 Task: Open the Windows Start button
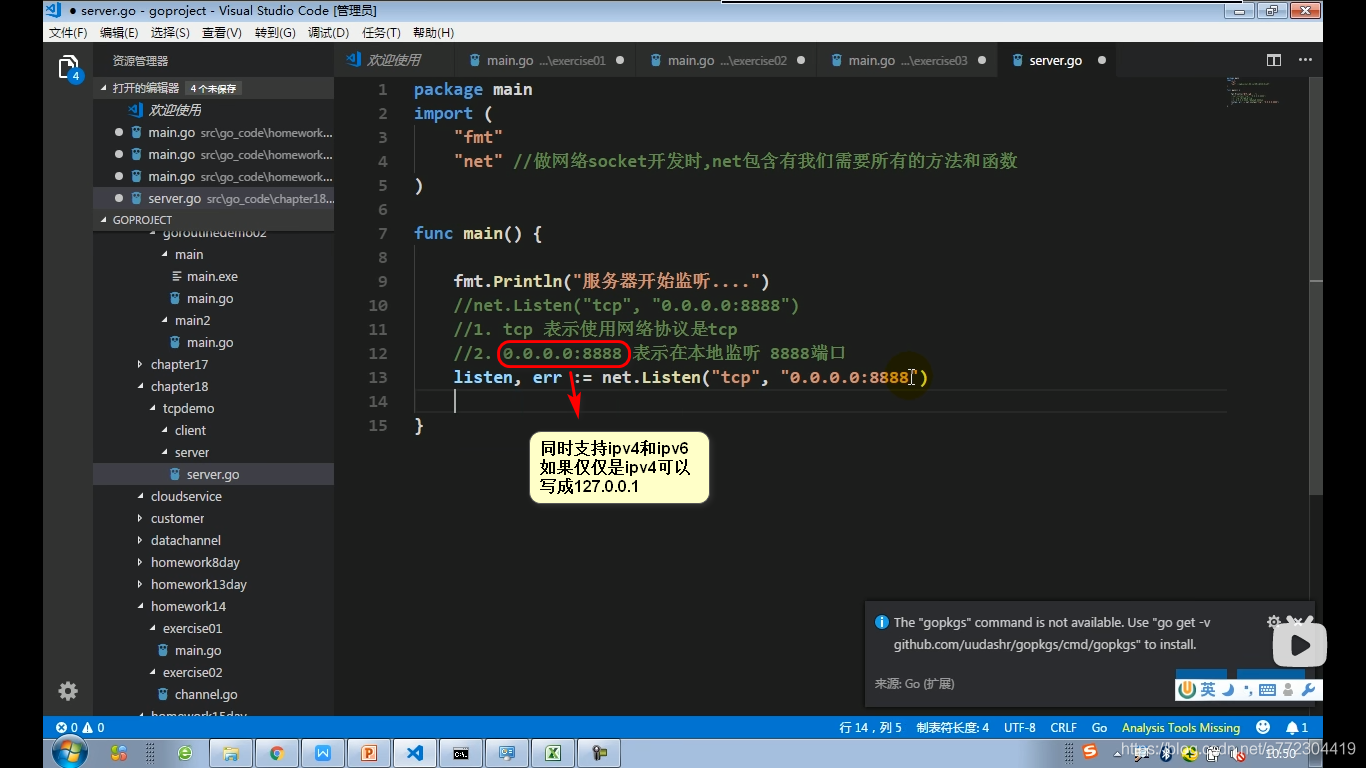point(69,752)
